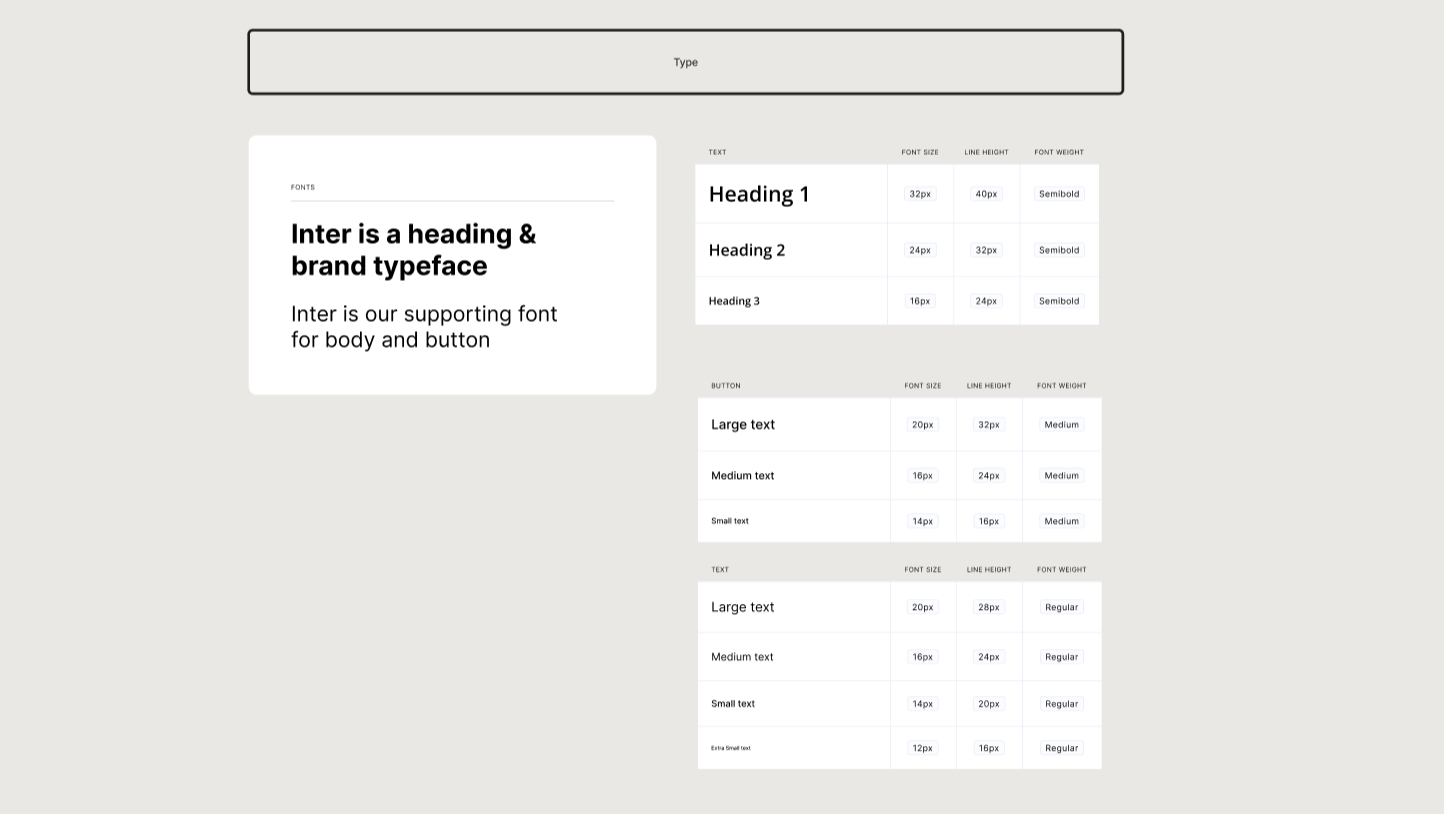The image size is (1444, 814).
Task: Click "TEXT" header above the Heading 1 row
Action: (717, 153)
